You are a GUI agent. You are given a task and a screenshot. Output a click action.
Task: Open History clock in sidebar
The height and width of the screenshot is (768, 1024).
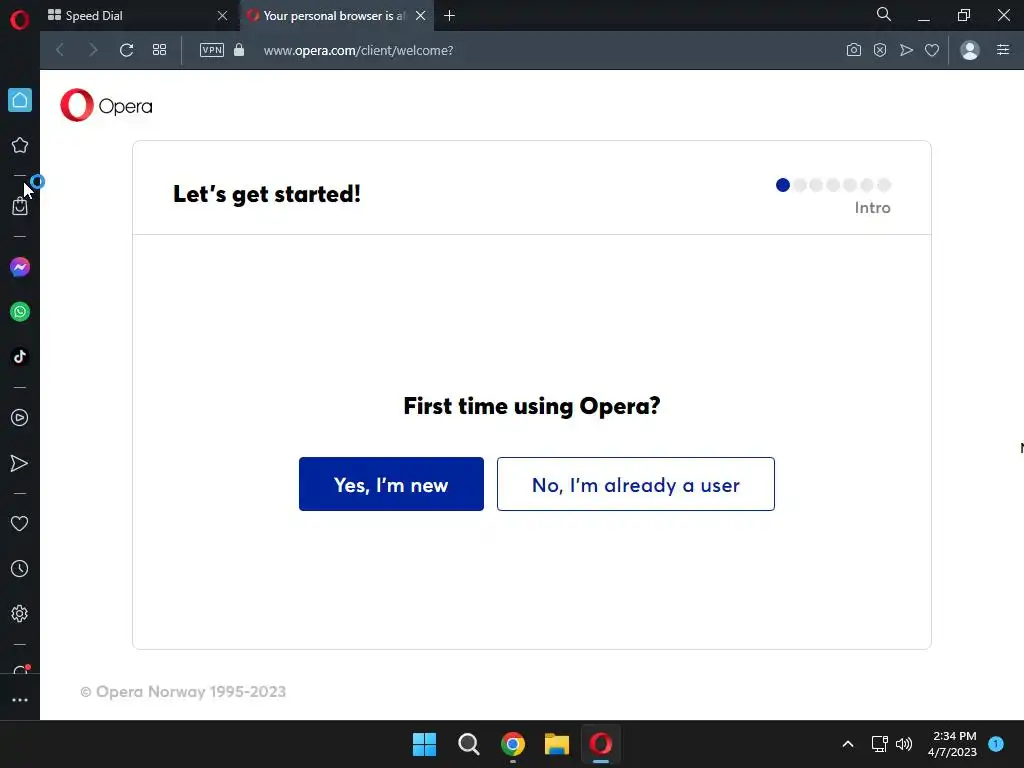(20, 568)
